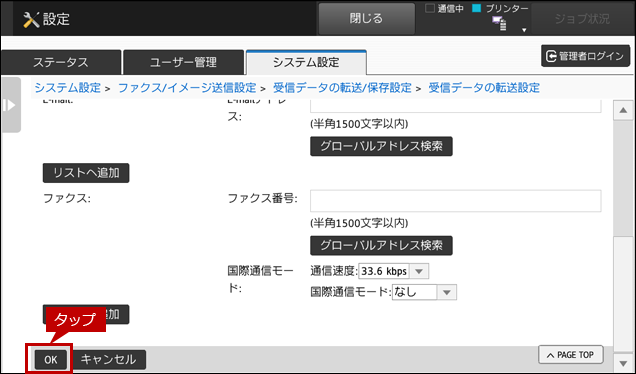The image size is (636, 374).
Task: Click the scrollbar down arrow
Action: 623,362
